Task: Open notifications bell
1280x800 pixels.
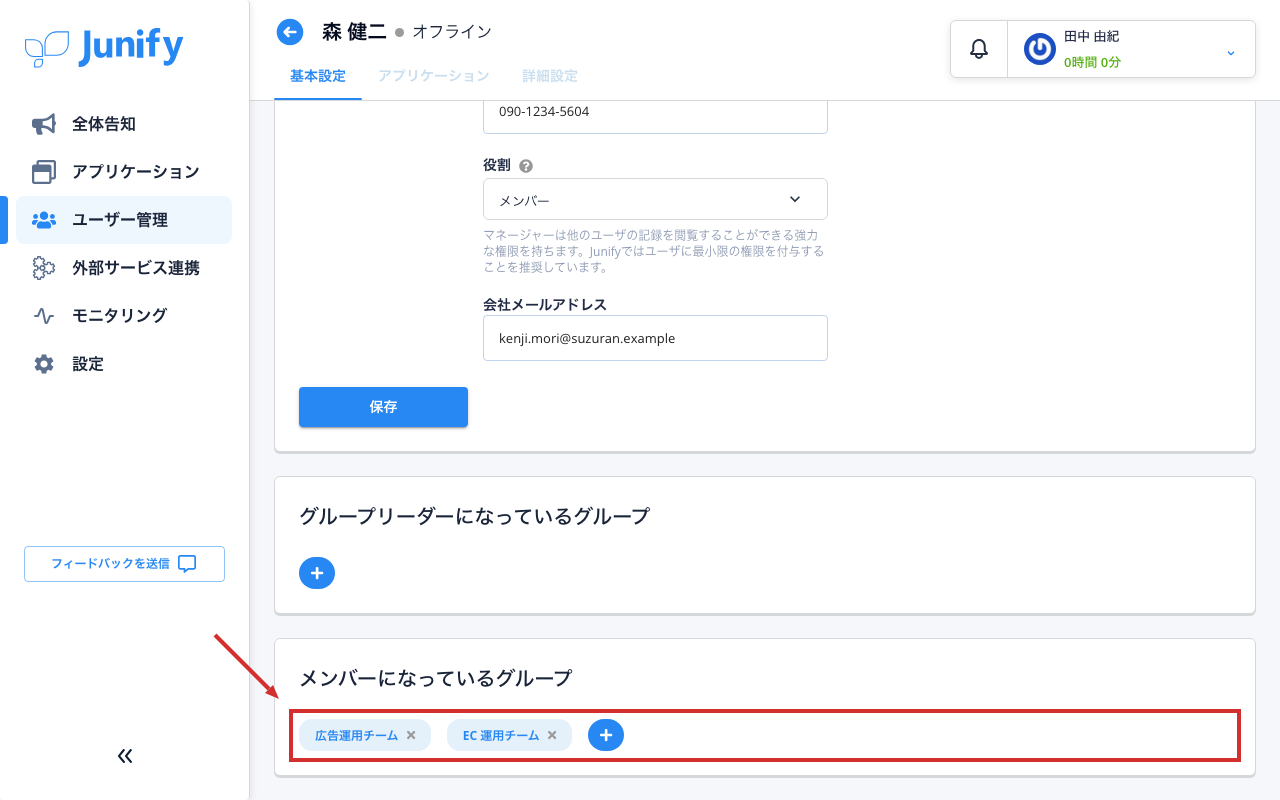Action: (979, 48)
